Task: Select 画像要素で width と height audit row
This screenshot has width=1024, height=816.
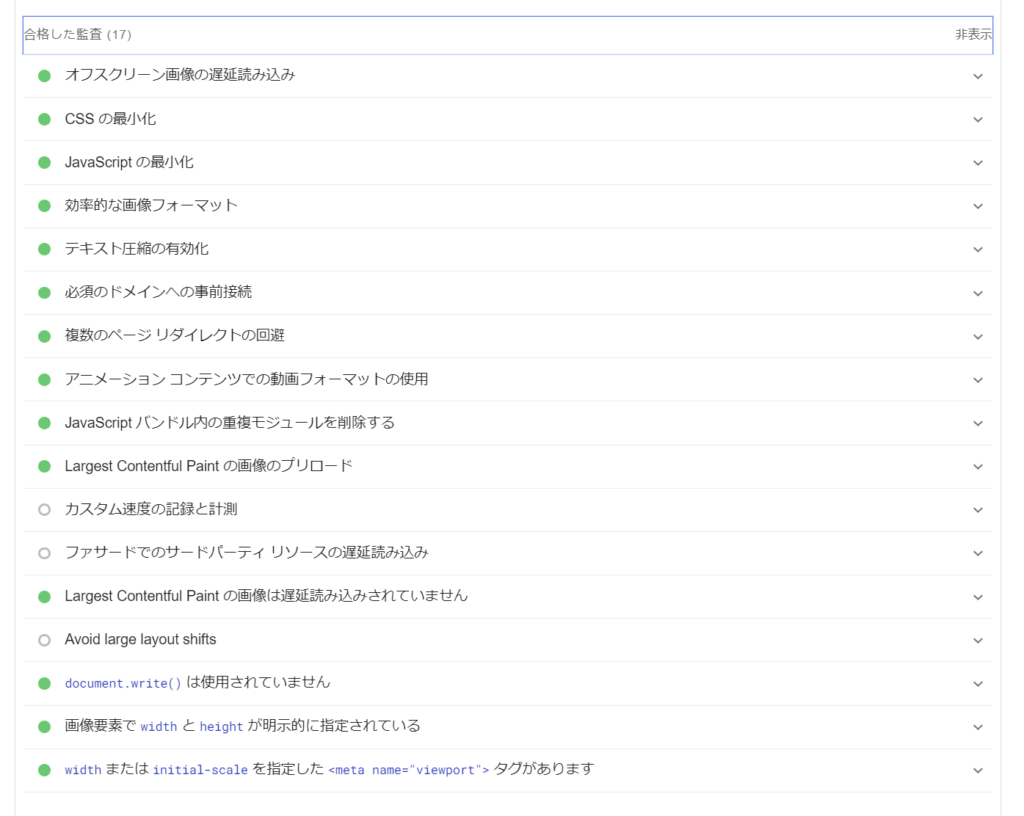Action: tap(242, 726)
